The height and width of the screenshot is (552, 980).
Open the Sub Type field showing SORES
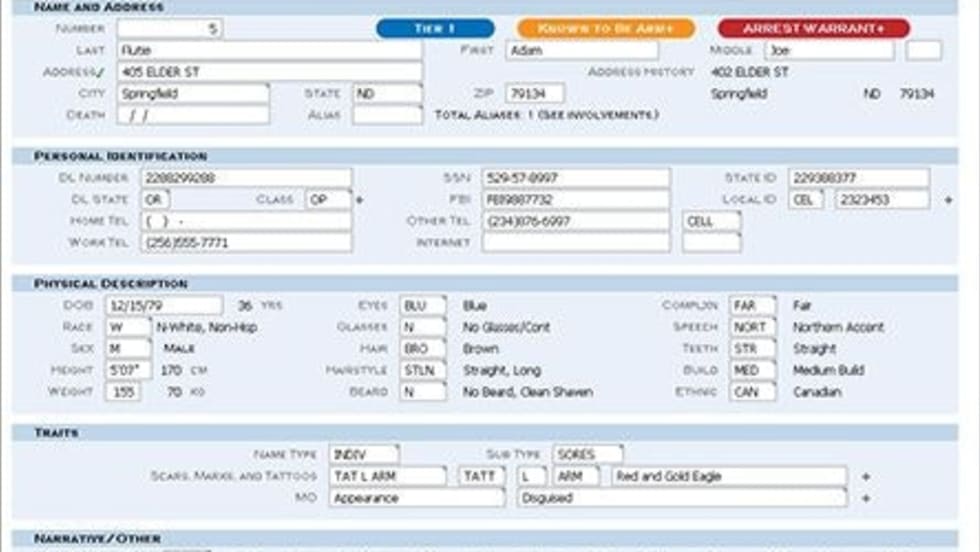(x=587, y=455)
